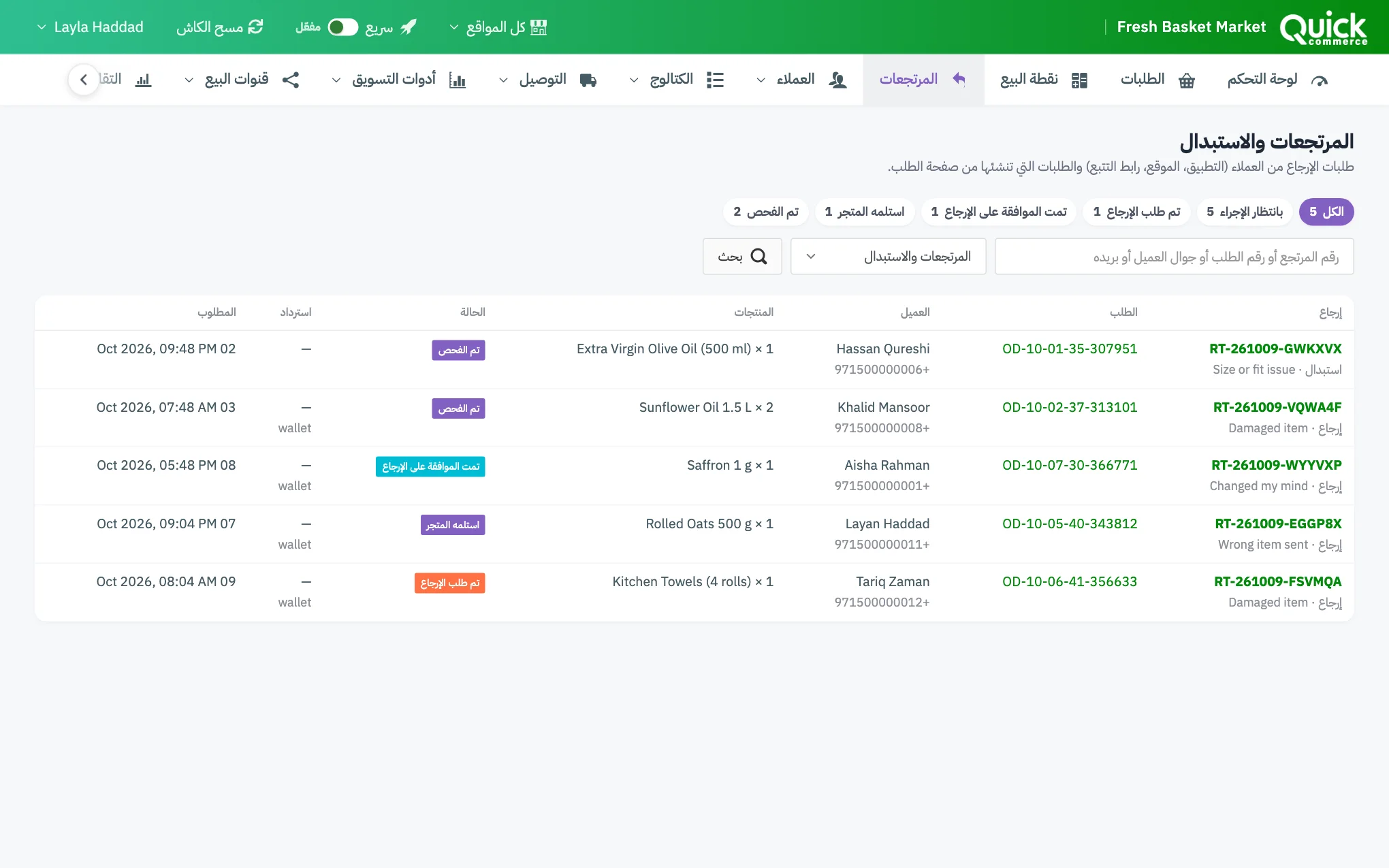Click the marketing tools chart icon
The image size is (1389, 868).
pos(458,80)
